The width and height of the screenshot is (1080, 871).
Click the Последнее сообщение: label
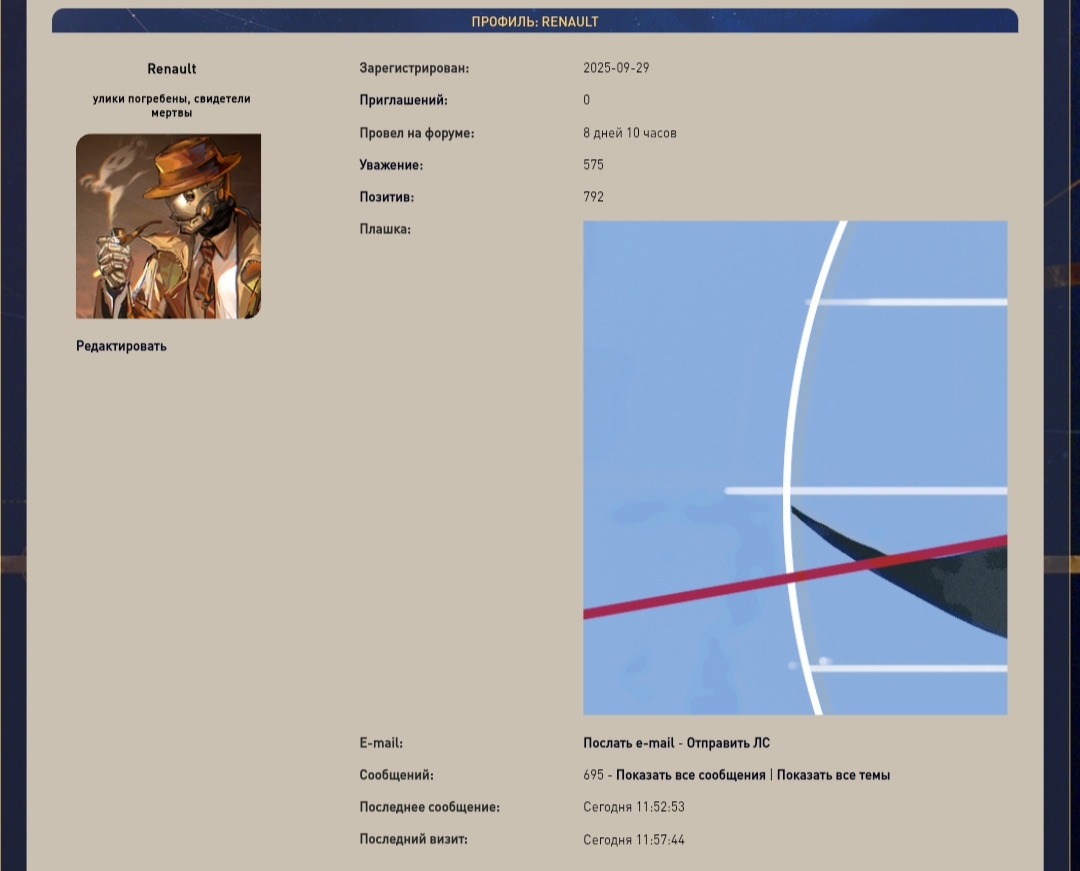coord(430,807)
